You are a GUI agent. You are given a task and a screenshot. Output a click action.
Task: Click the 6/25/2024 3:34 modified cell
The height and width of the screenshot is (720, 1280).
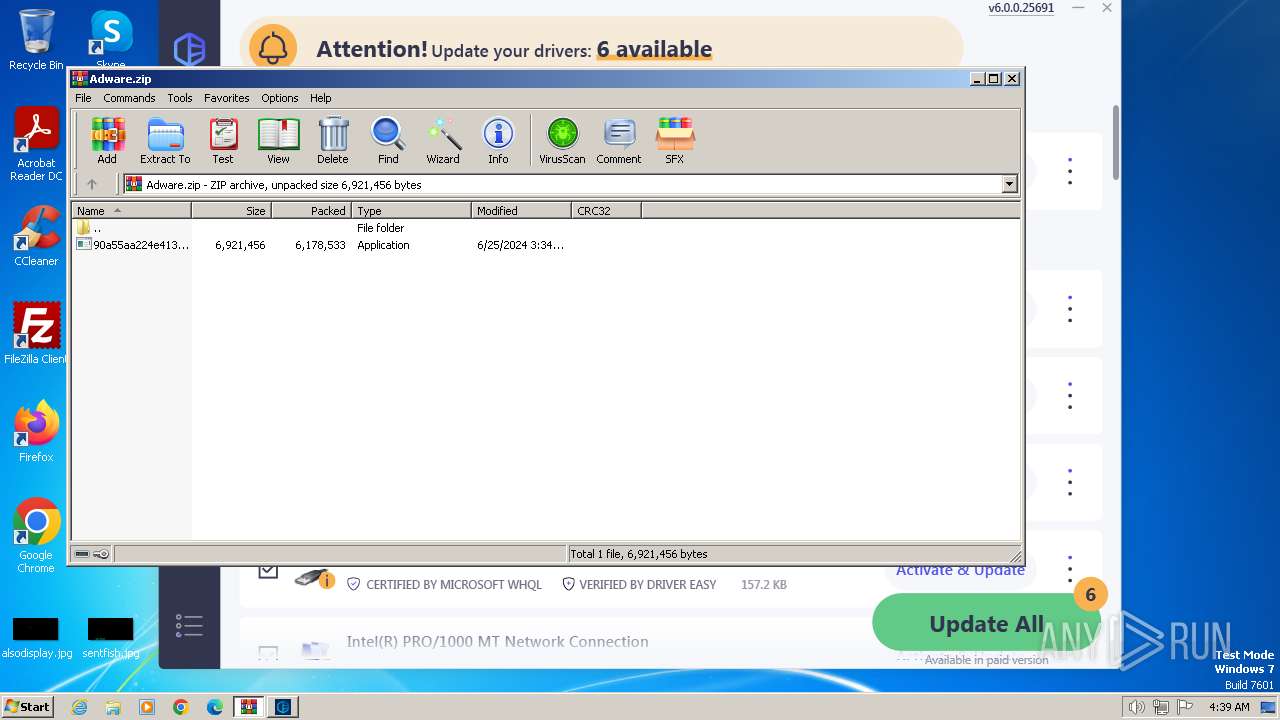(x=520, y=245)
